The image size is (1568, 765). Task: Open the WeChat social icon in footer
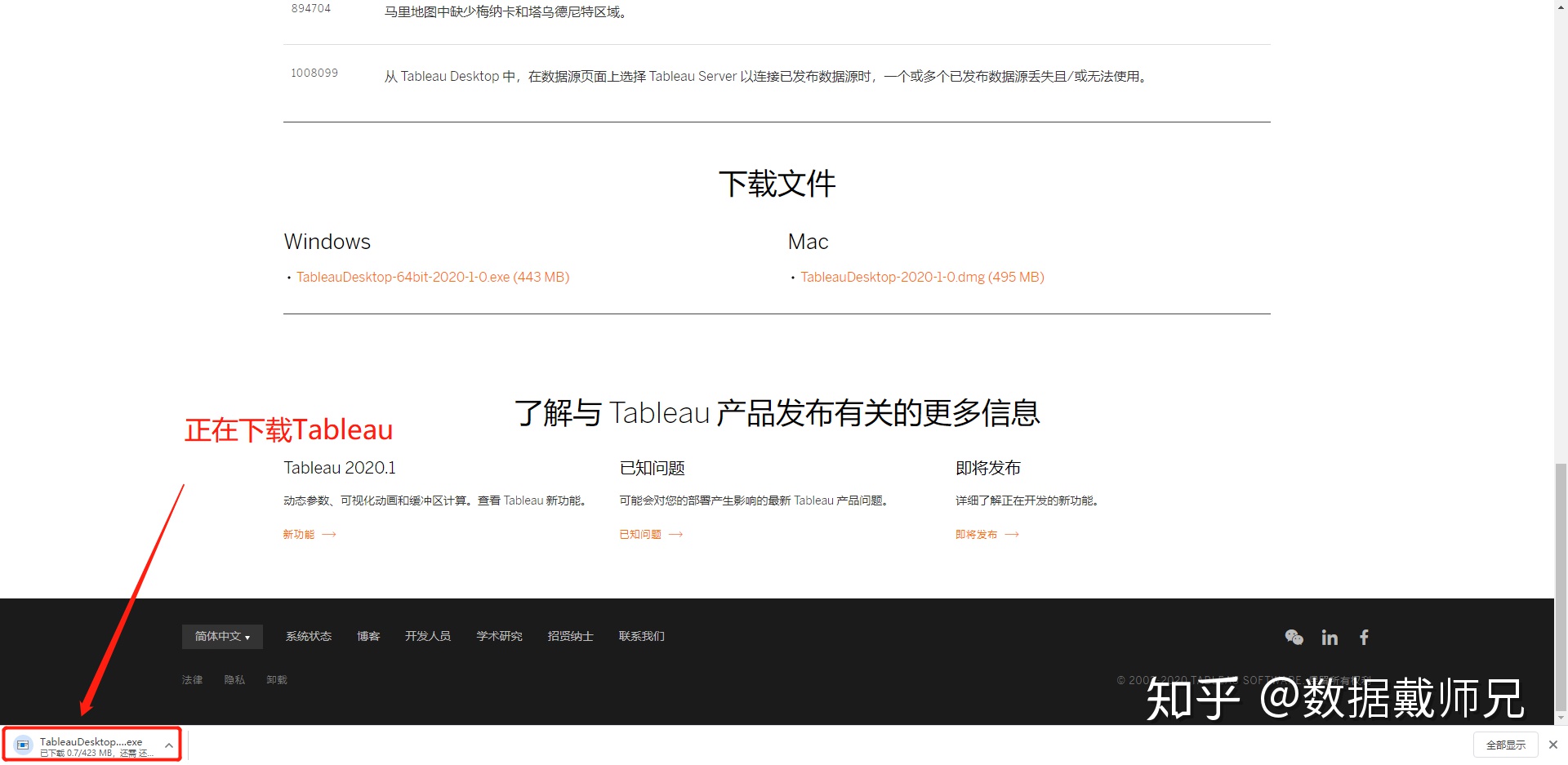tap(1294, 637)
